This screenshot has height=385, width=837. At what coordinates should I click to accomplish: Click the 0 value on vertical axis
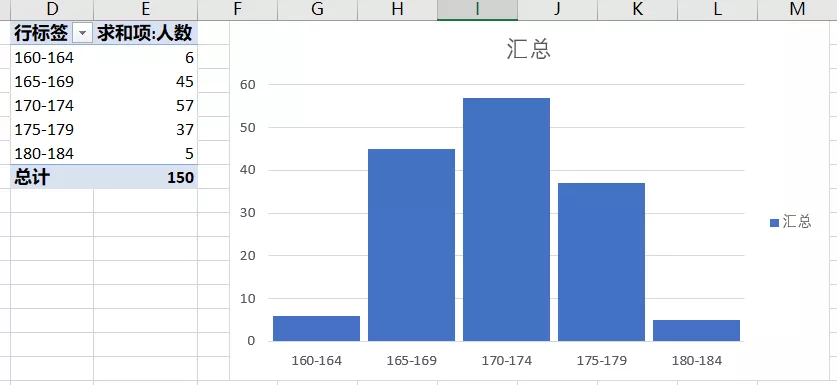(251, 341)
